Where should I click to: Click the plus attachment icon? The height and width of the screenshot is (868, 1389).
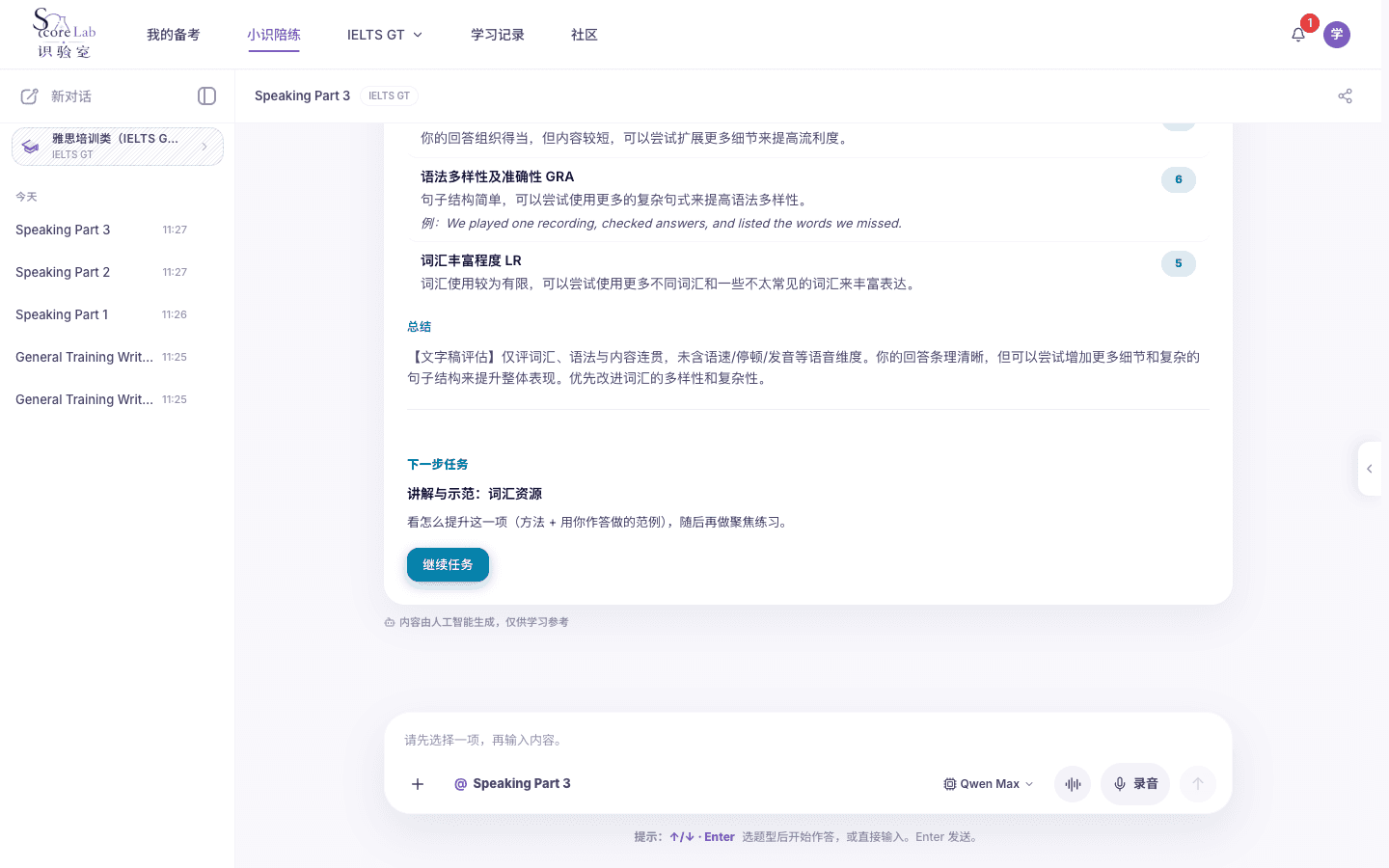coord(418,784)
